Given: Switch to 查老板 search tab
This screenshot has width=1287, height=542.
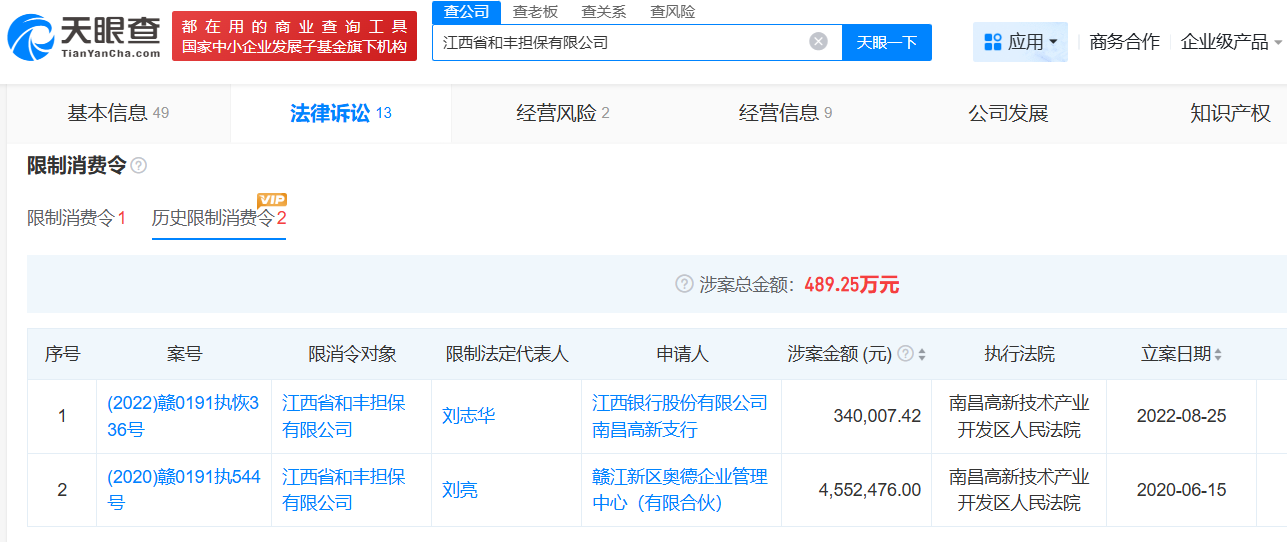Looking at the screenshot, I should coord(535,12).
